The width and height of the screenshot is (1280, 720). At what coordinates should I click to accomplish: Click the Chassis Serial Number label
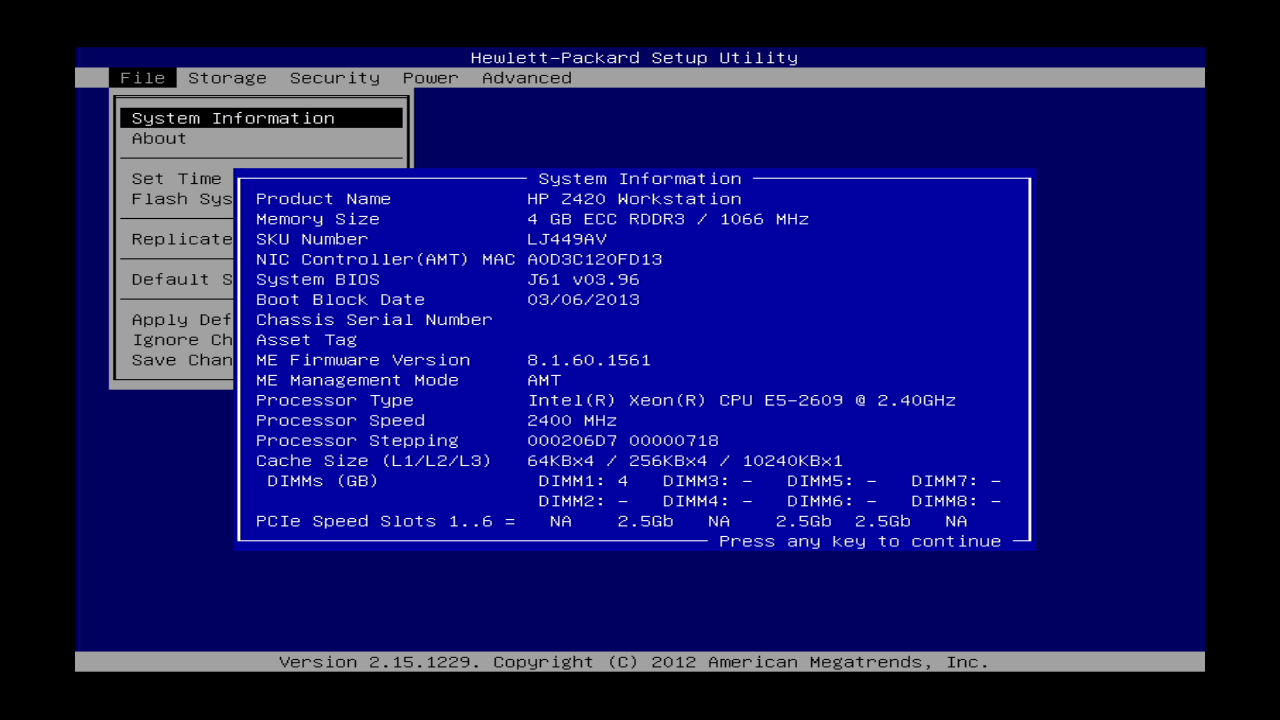pos(374,320)
